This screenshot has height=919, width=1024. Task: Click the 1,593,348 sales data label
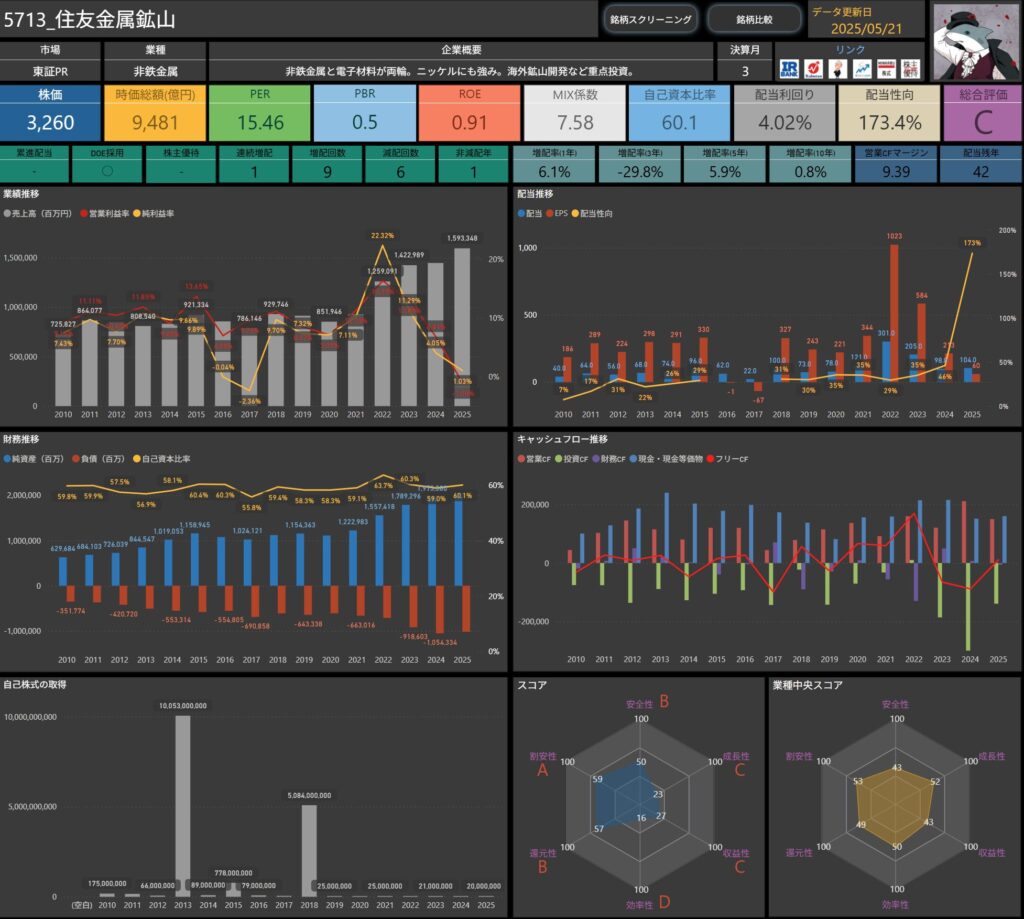pyautogui.click(x=462, y=238)
